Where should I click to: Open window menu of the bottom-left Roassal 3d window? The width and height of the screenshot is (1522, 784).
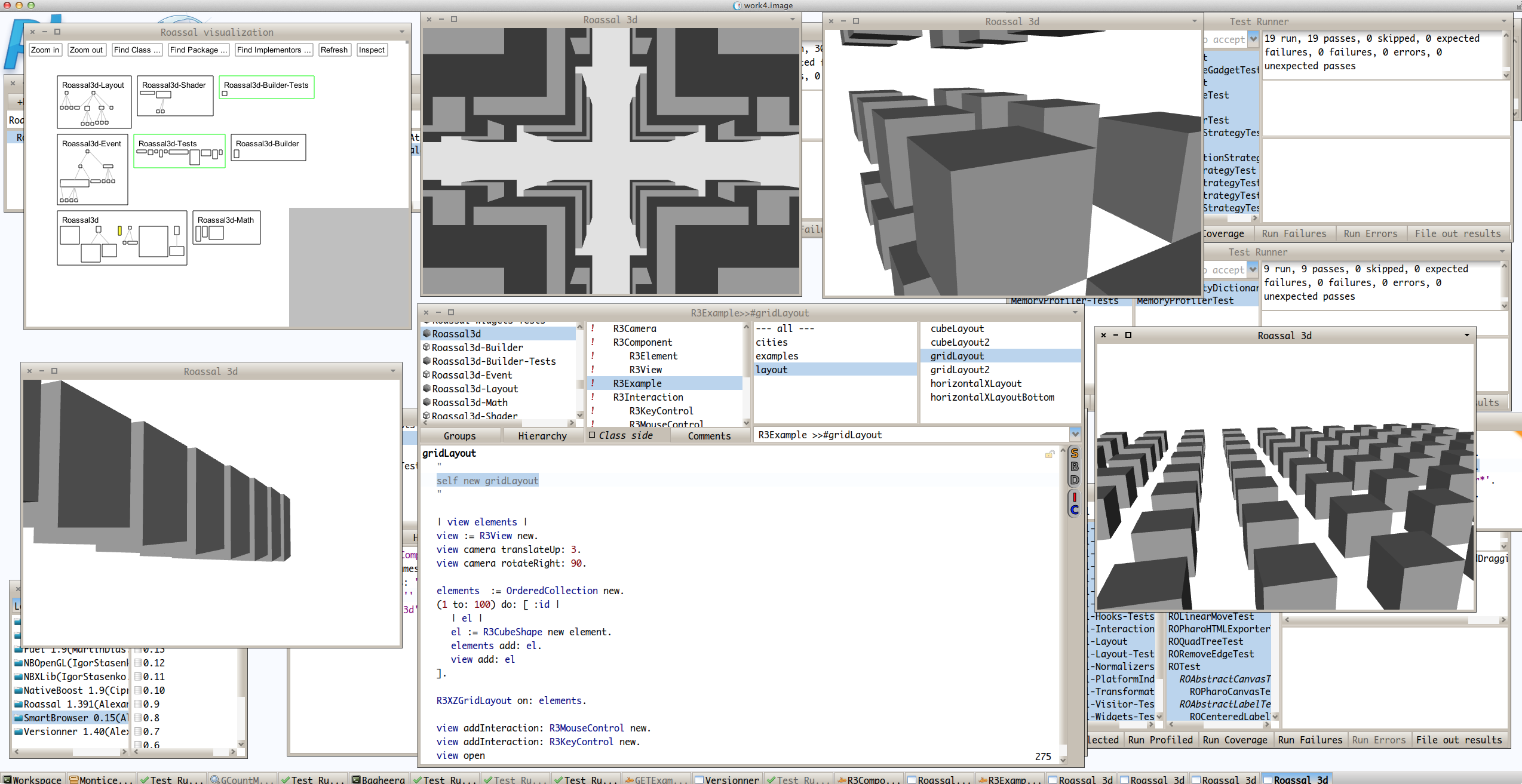tap(393, 371)
